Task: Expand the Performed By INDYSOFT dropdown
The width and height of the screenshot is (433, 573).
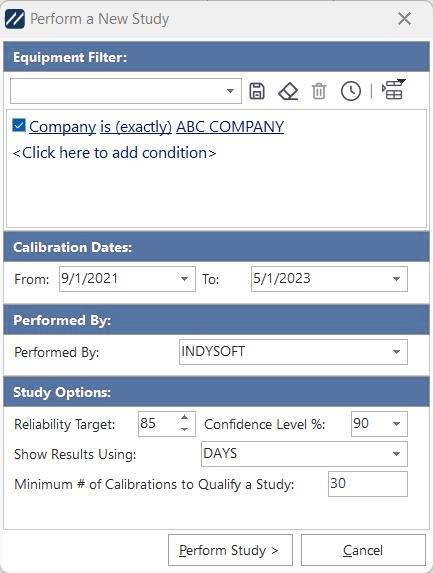Action: click(x=396, y=352)
